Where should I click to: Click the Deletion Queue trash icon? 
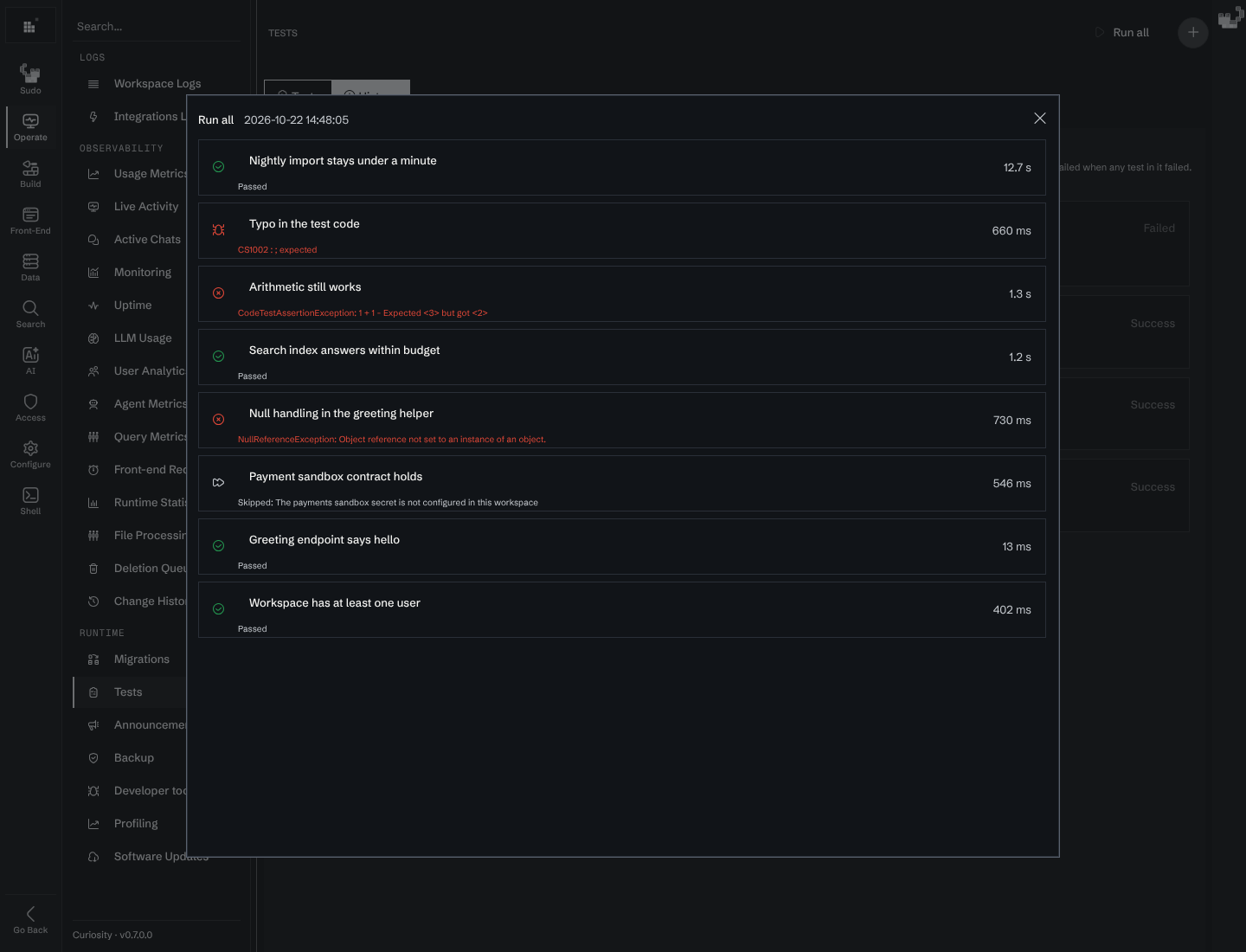[x=93, y=569]
